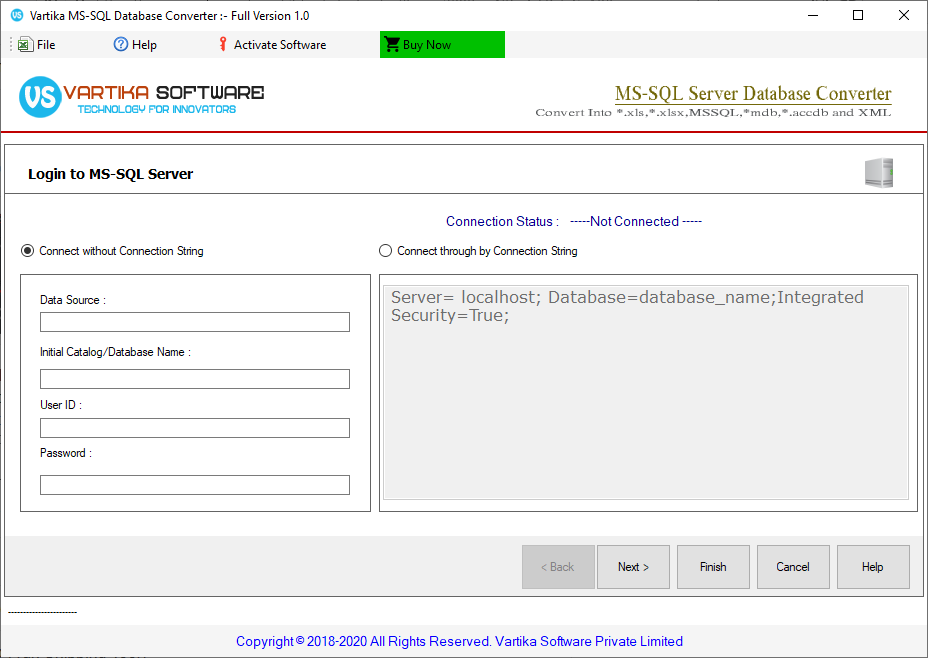This screenshot has height=658, width=928.
Task: Click the Login to MS-SQL Server heading
Action: point(111,174)
